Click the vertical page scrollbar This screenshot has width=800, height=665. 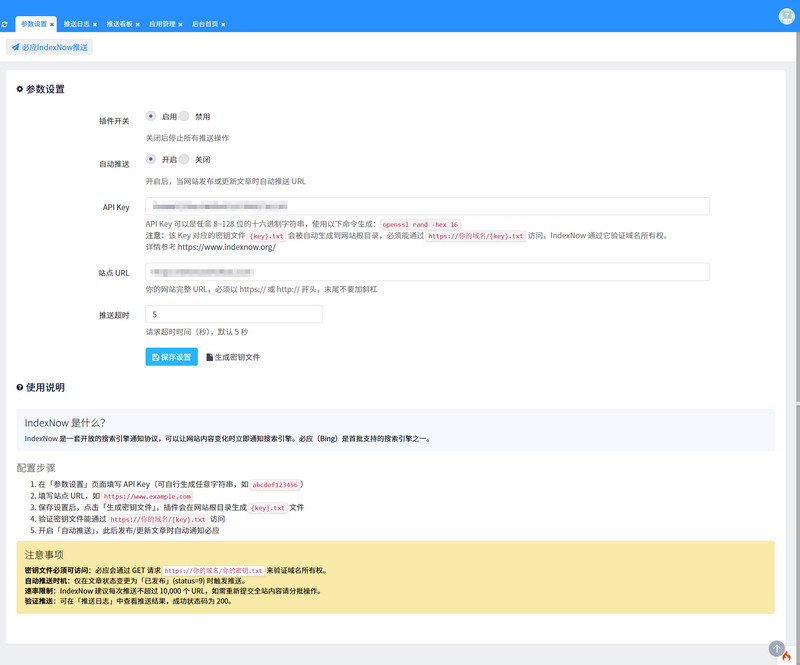click(x=797, y=217)
